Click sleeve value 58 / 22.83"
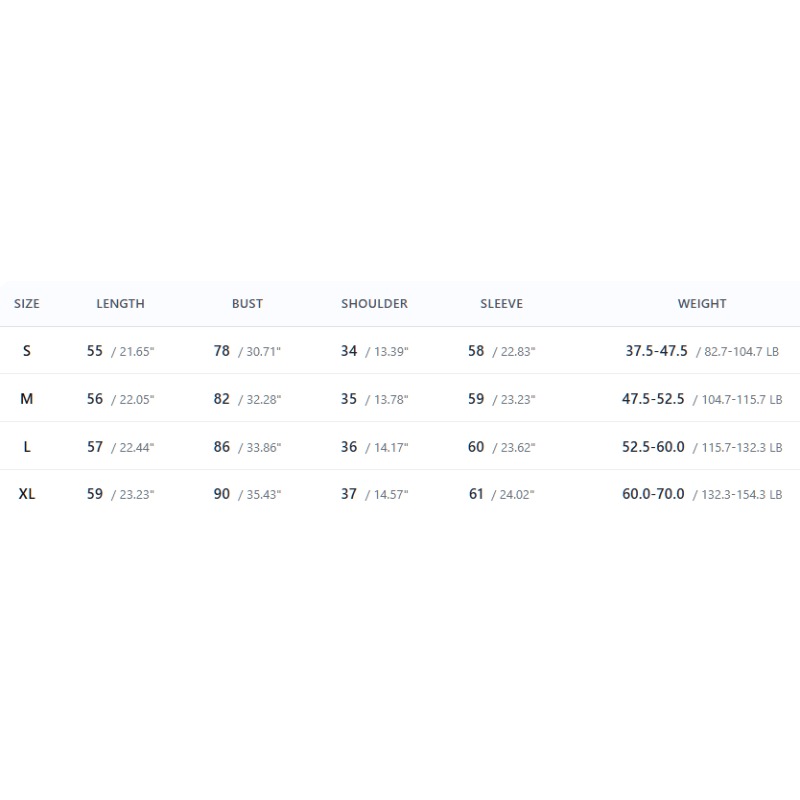The height and width of the screenshot is (800, 800). tap(502, 351)
